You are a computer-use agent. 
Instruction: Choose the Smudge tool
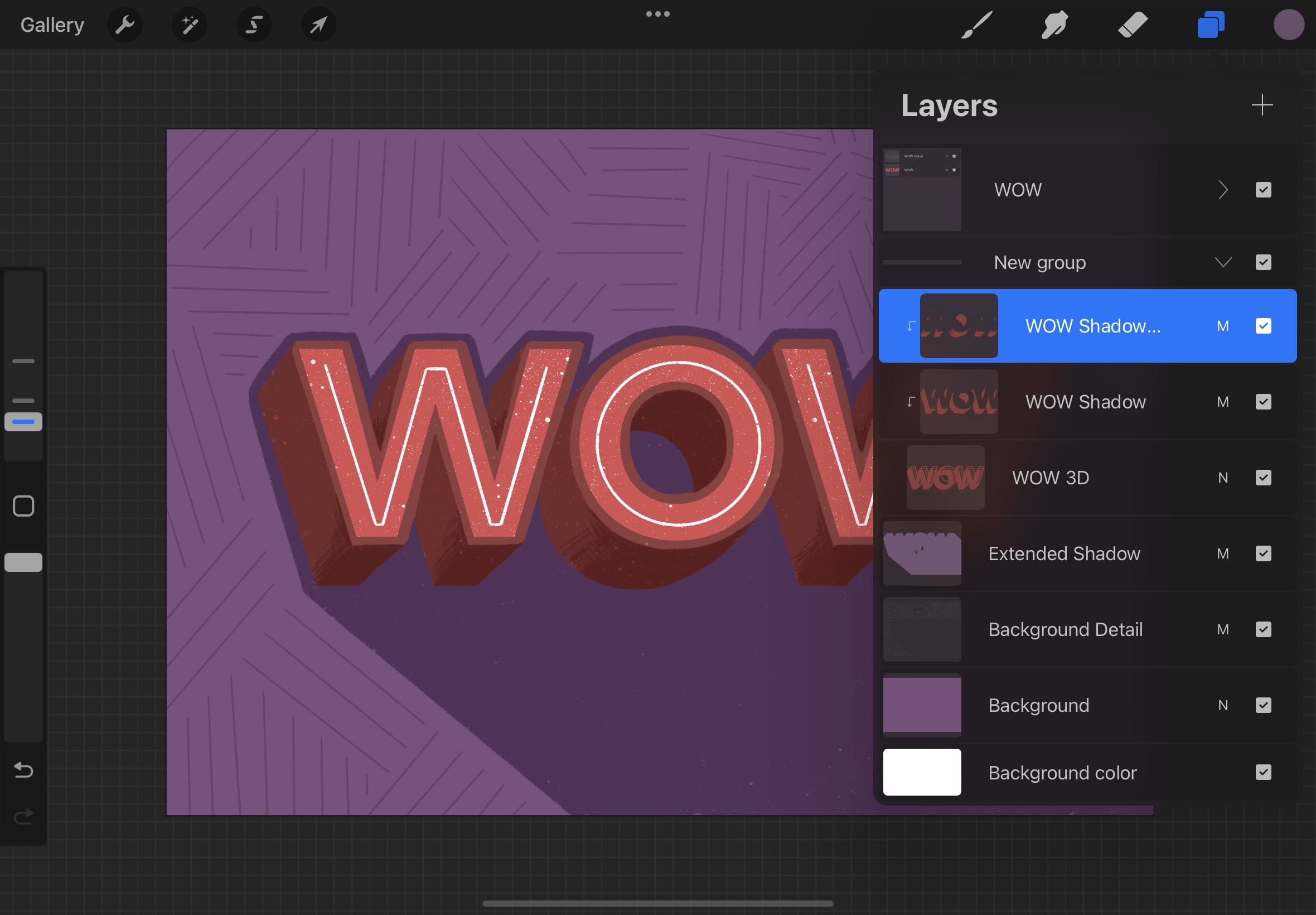pos(1054,24)
